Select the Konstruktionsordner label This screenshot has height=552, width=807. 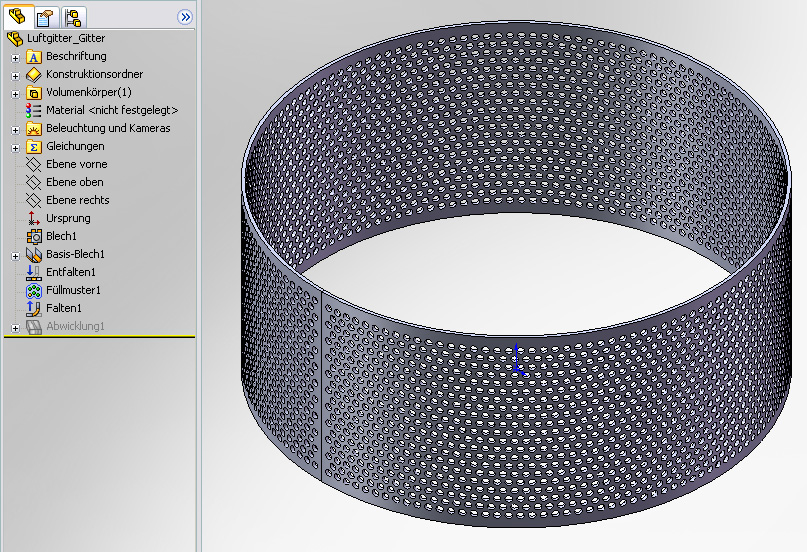tap(94, 74)
